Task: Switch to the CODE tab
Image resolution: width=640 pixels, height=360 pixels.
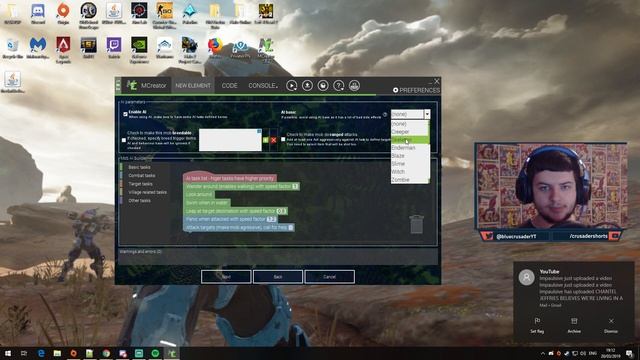Action: click(x=229, y=86)
